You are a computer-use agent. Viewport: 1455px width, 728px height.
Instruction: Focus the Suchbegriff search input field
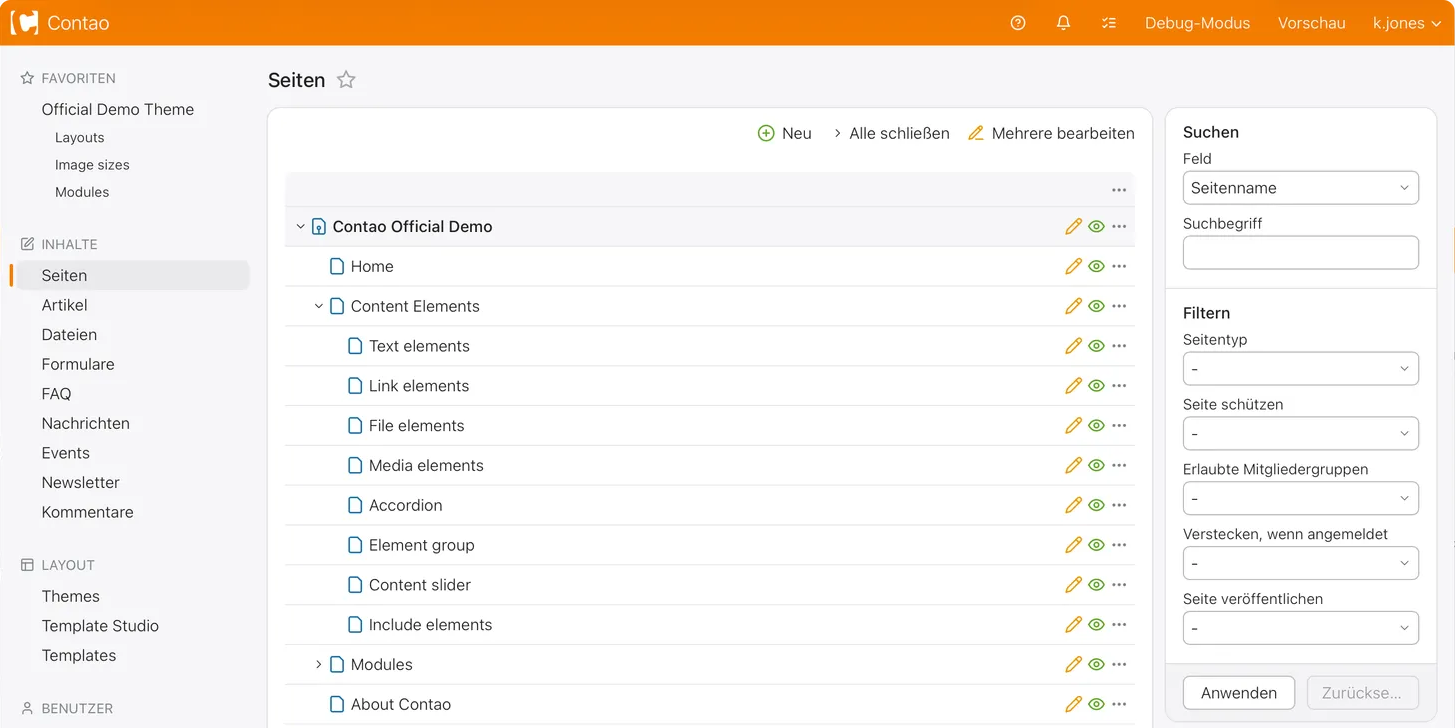[x=1300, y=253]
